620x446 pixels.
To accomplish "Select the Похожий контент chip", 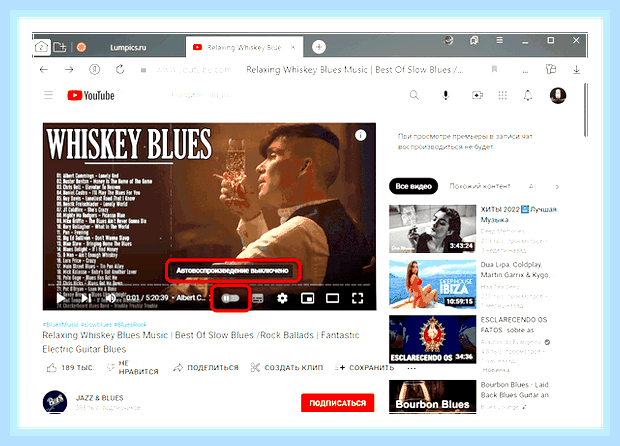I will click(480, 186).
